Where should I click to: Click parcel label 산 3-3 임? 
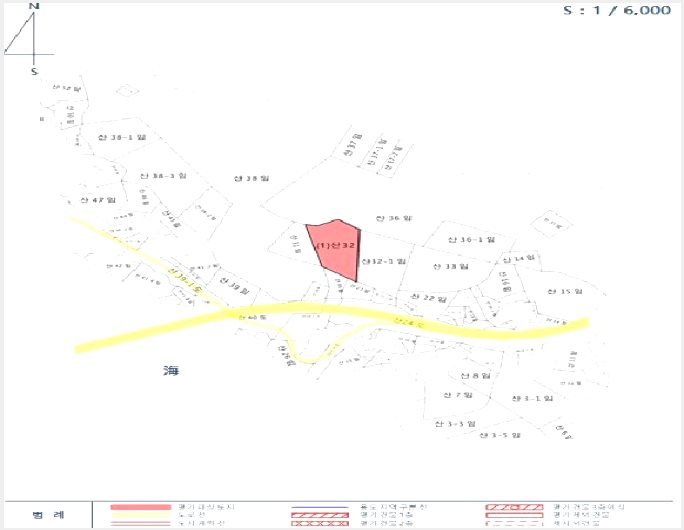pos(455,424)
